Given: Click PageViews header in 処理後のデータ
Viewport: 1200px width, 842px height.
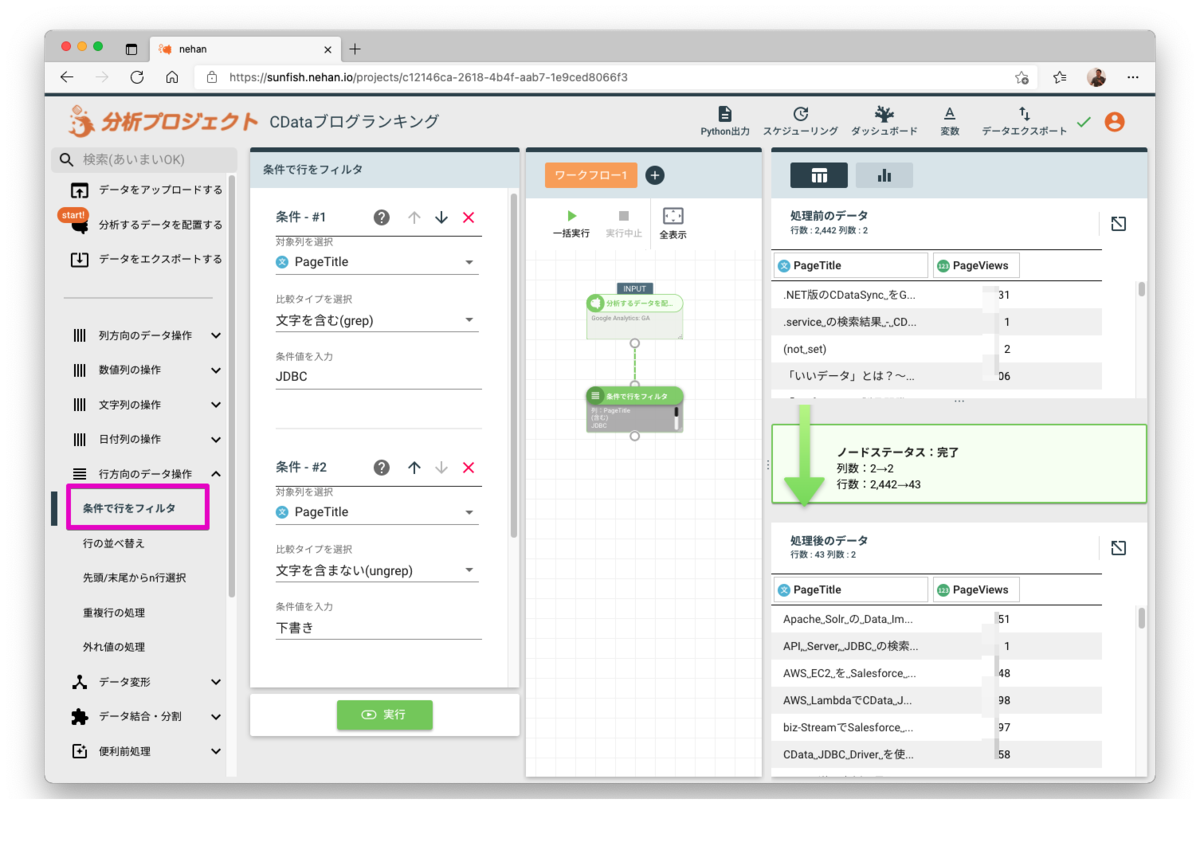Looking at the screenshot, I should 976,590.
